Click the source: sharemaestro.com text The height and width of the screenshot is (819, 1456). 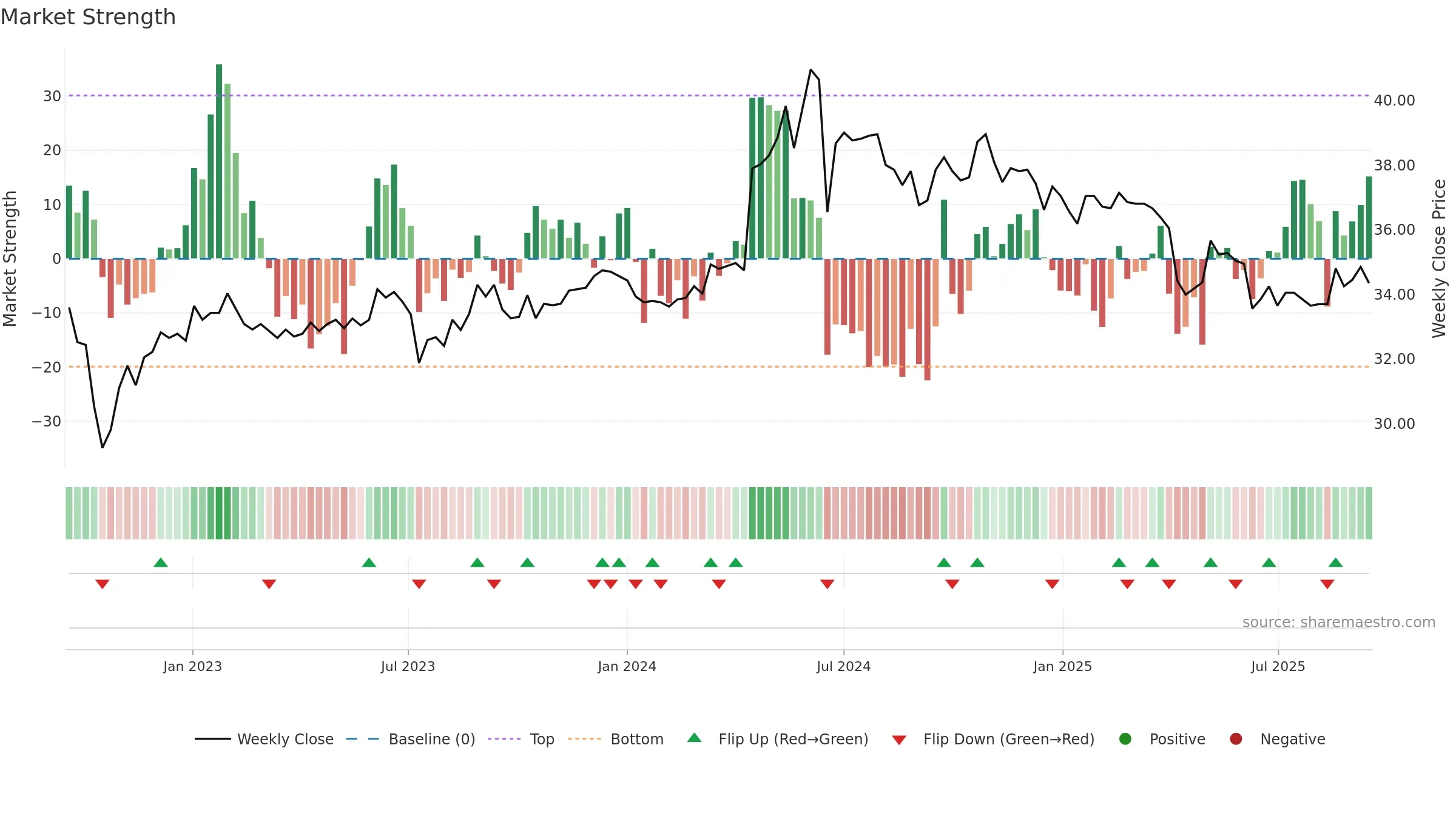click(1339, 622)
